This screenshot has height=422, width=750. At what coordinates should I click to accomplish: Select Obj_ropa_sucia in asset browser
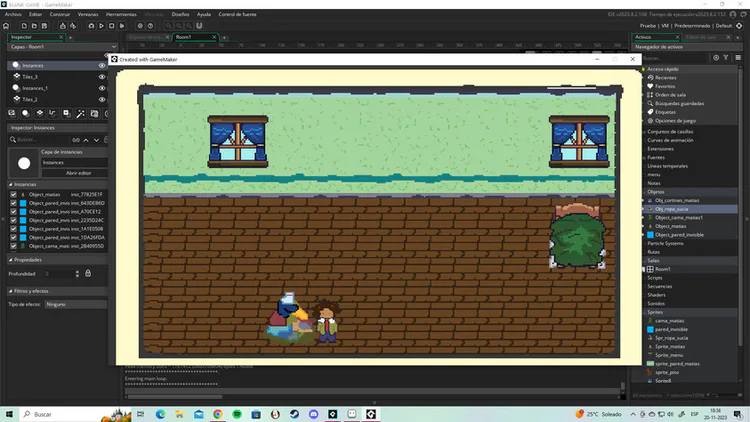coord(672,209)
